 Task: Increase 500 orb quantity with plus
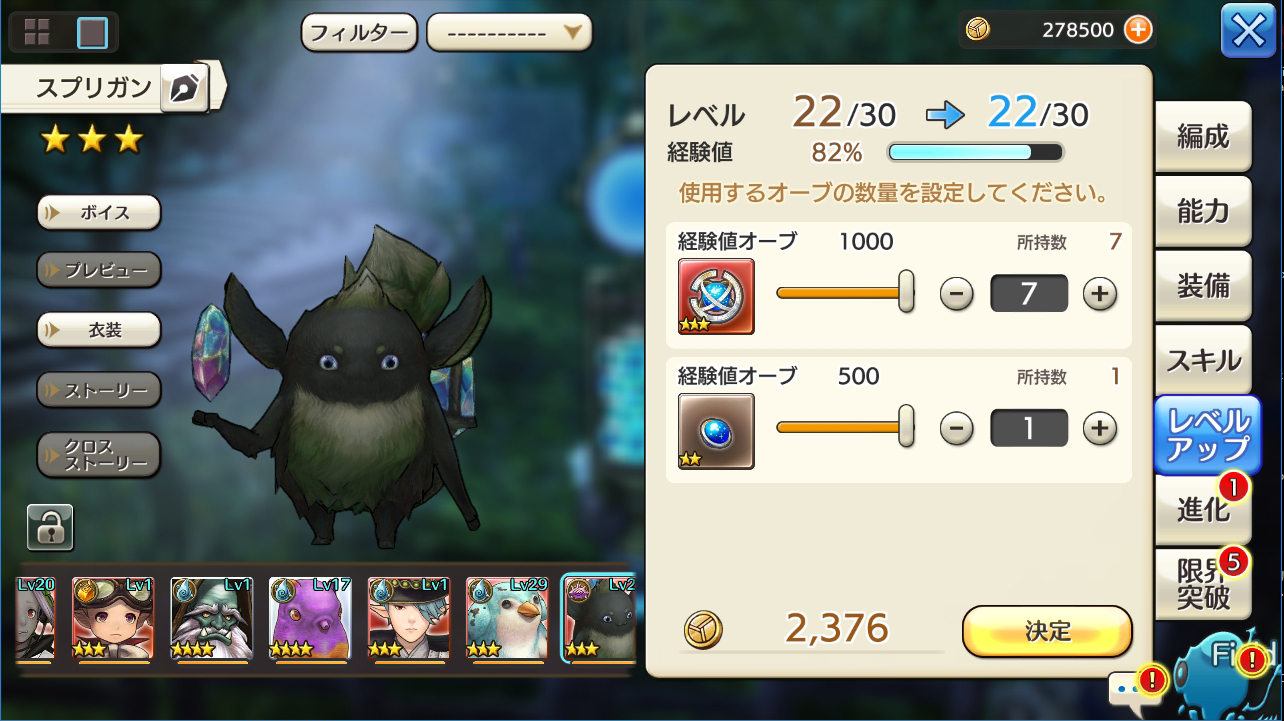1100,429
